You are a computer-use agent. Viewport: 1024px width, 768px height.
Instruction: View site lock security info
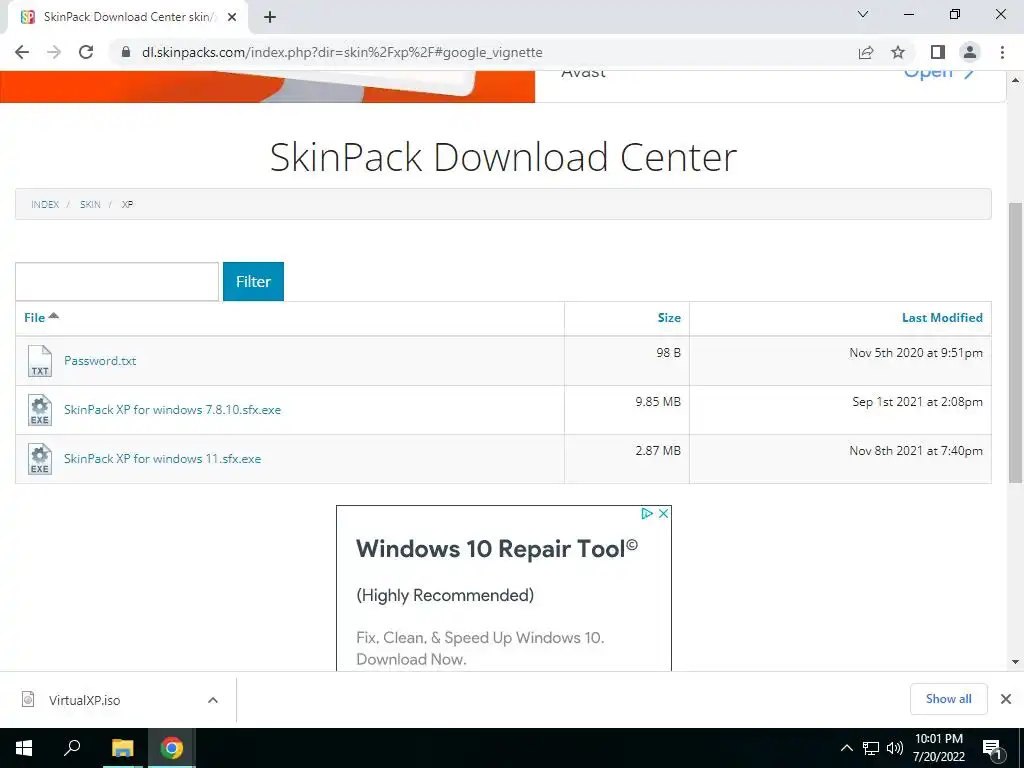click(126, 52)
